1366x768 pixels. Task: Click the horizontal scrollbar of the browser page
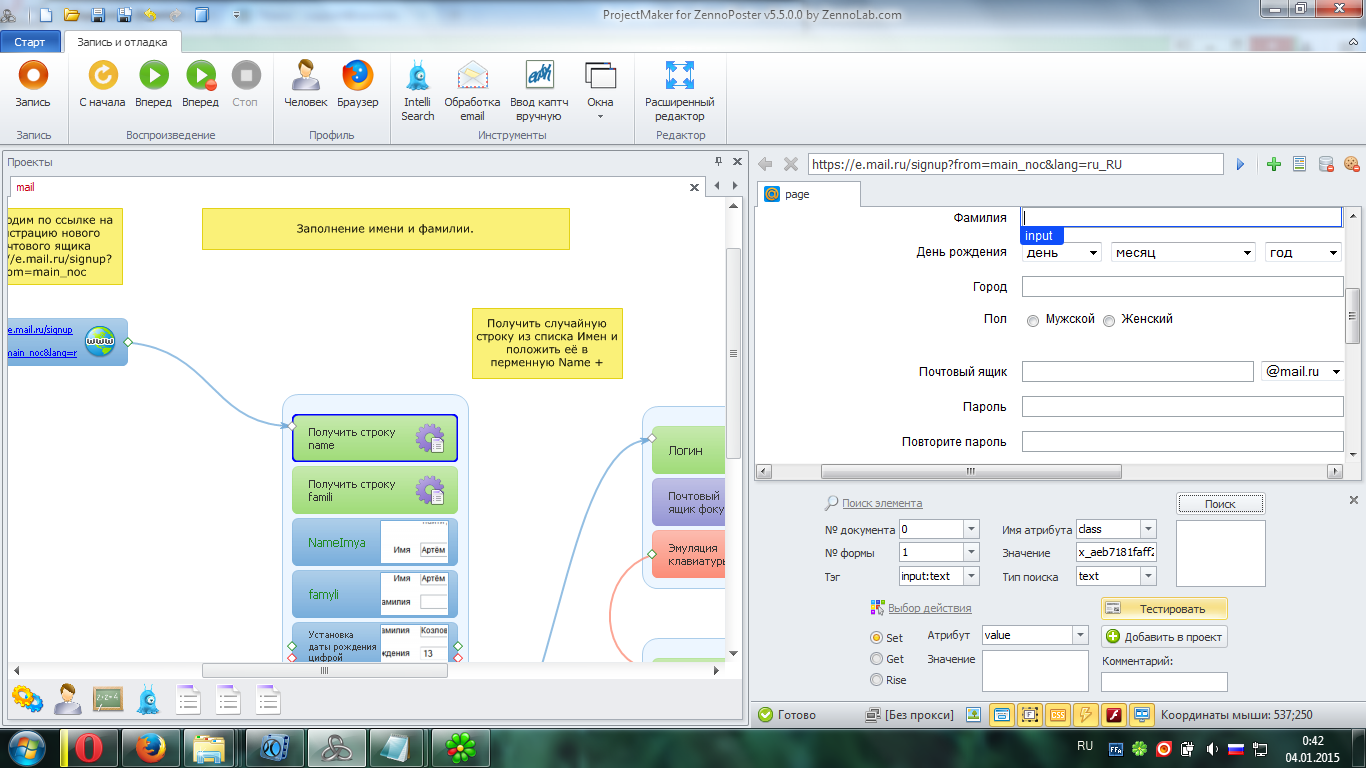point(968,472)
